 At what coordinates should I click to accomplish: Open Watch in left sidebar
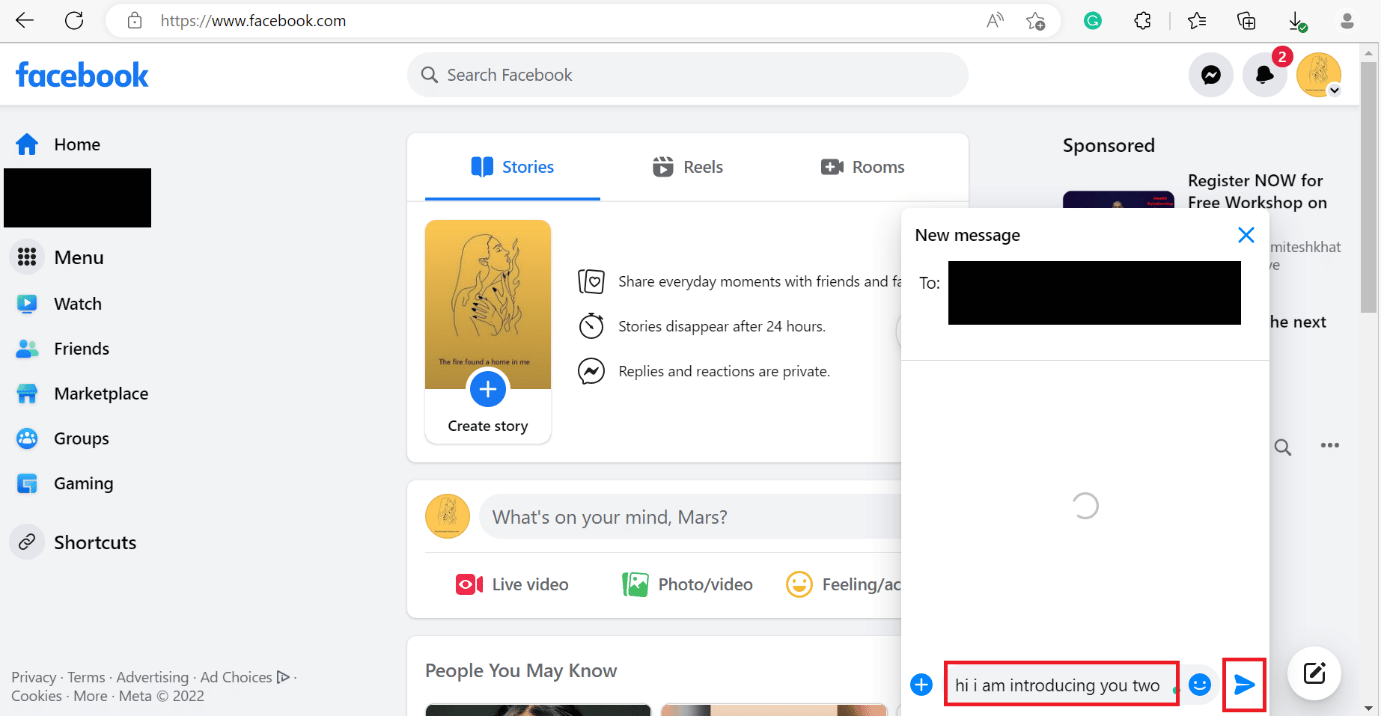pyautogui.click(x=58, y=304)
